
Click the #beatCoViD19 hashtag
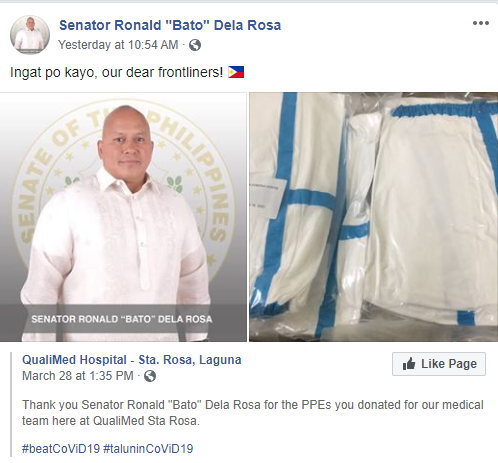click(61, 448)
